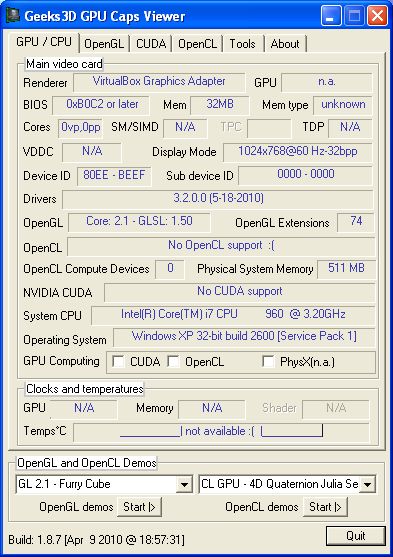Click the 'OpenGL and OpenCL Demos' group label

(87, 463)
